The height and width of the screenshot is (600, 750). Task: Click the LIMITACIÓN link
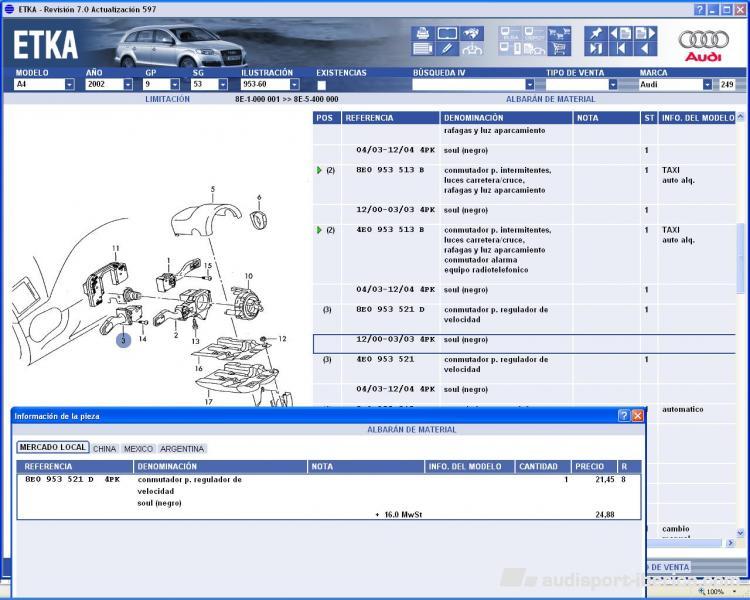167,99
